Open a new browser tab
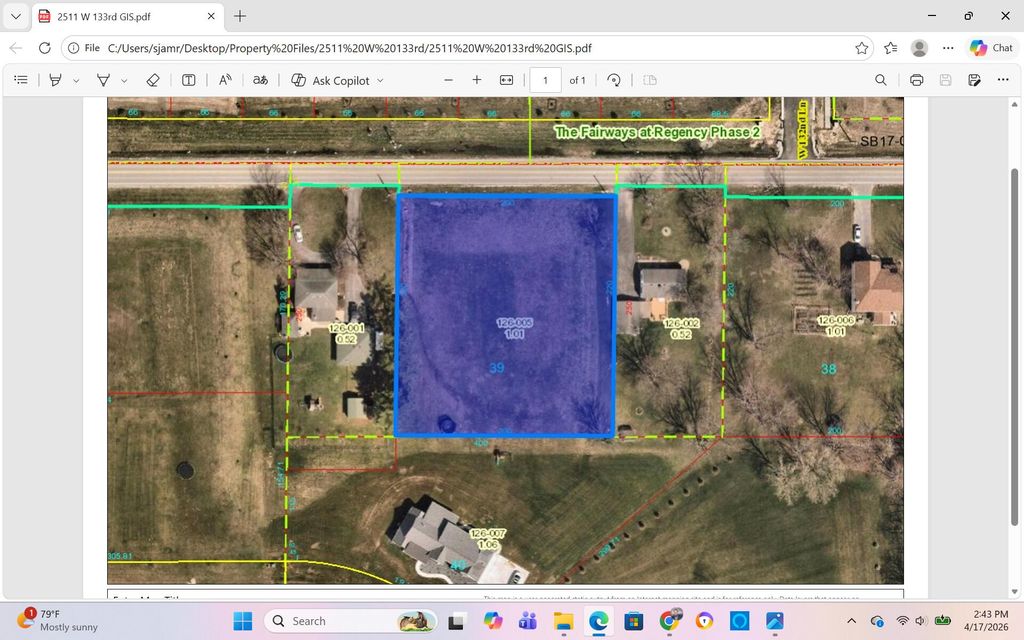 (x=240, y=16)
